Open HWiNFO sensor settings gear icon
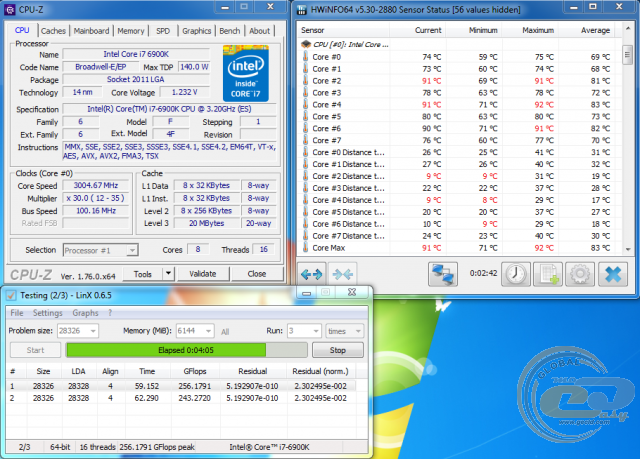This screenshot has height=459, width=640. [580, 274]
